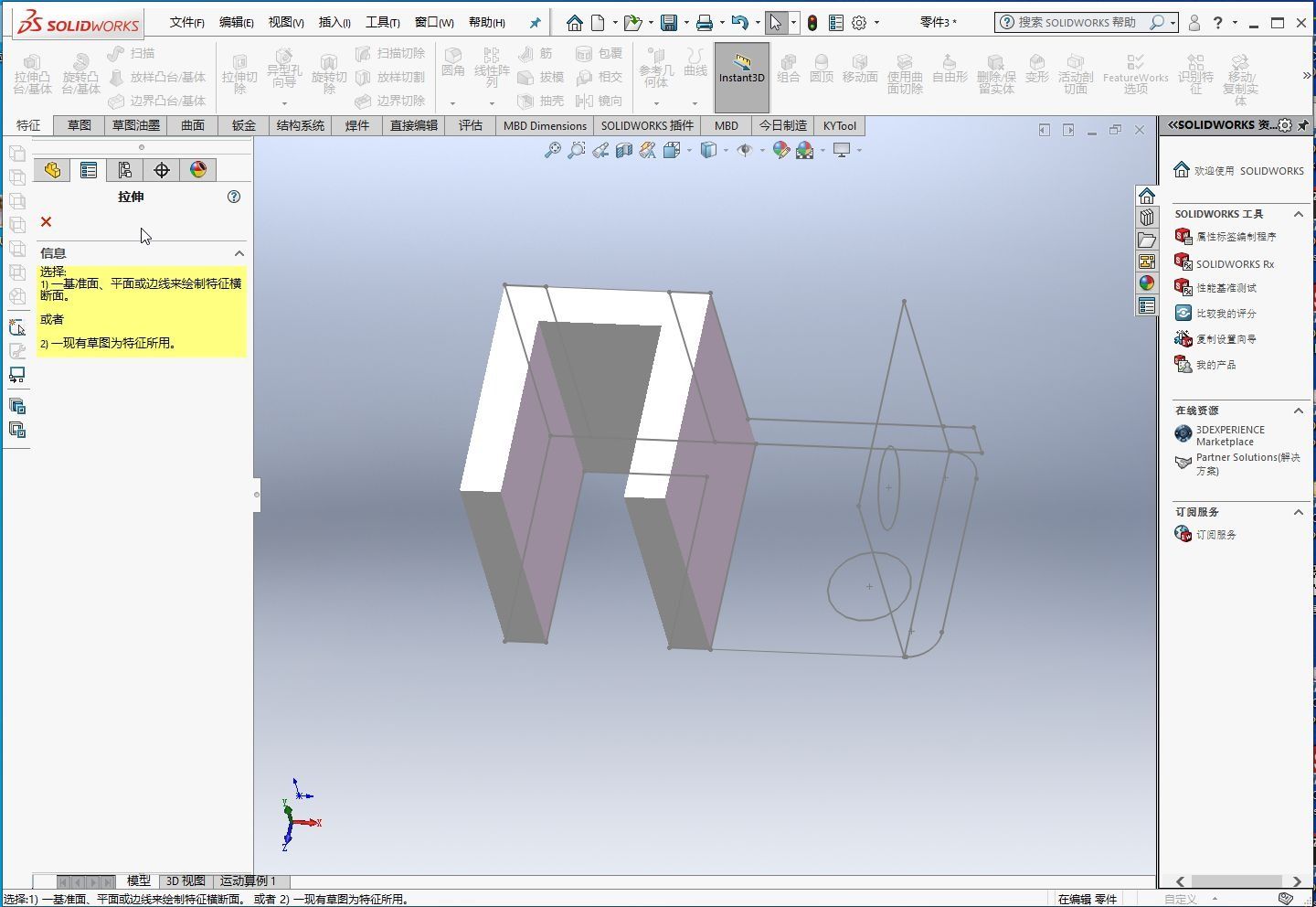Pin the menu bar with pushpin icon
The image size is (1316, 907).
[x=535, y=23]
